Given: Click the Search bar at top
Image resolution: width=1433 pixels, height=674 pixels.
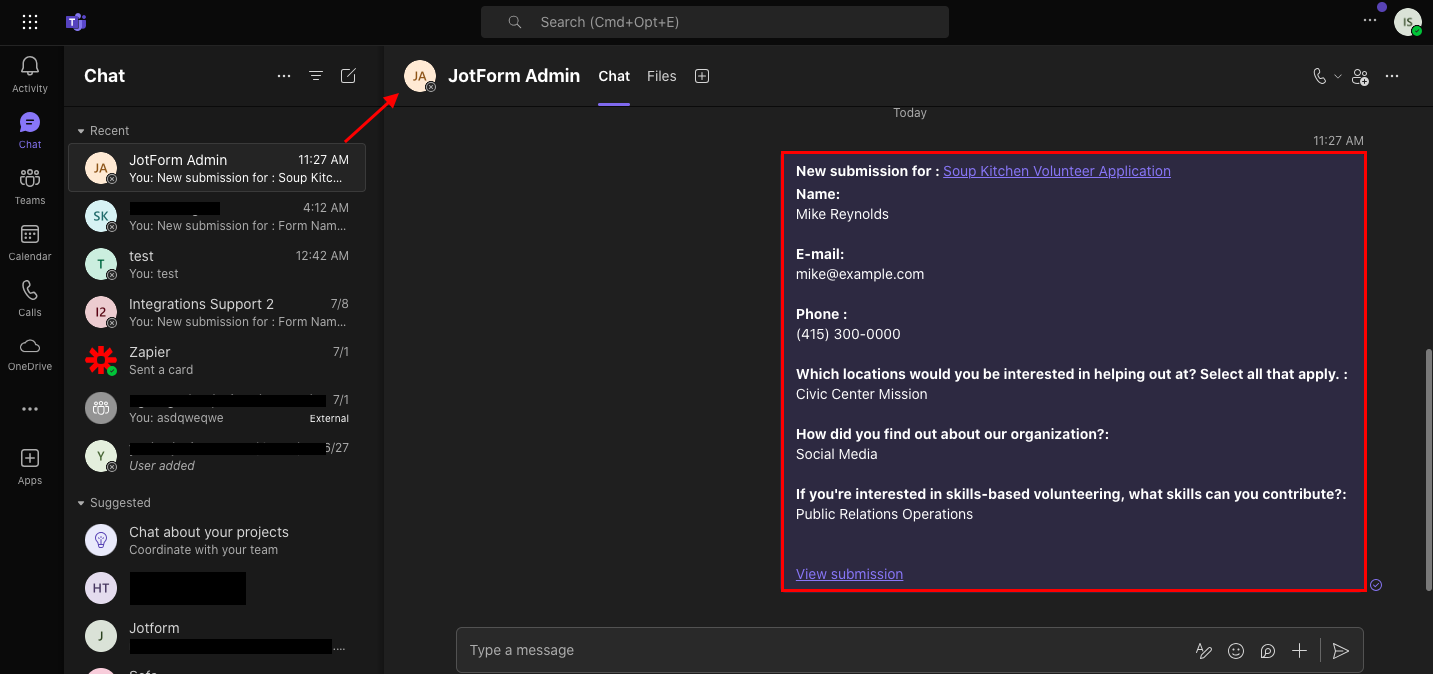Looking at the screenshot, I should (715, 22).
